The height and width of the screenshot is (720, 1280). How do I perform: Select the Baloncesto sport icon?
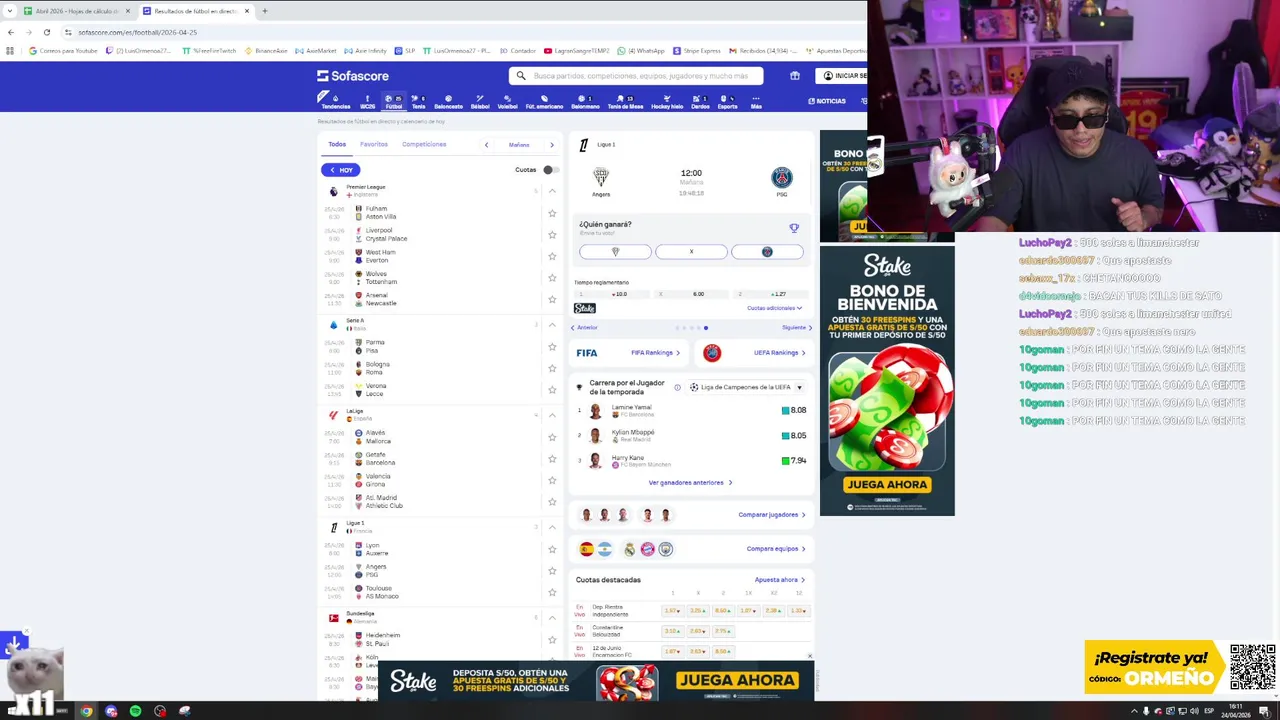coord(448,102)
